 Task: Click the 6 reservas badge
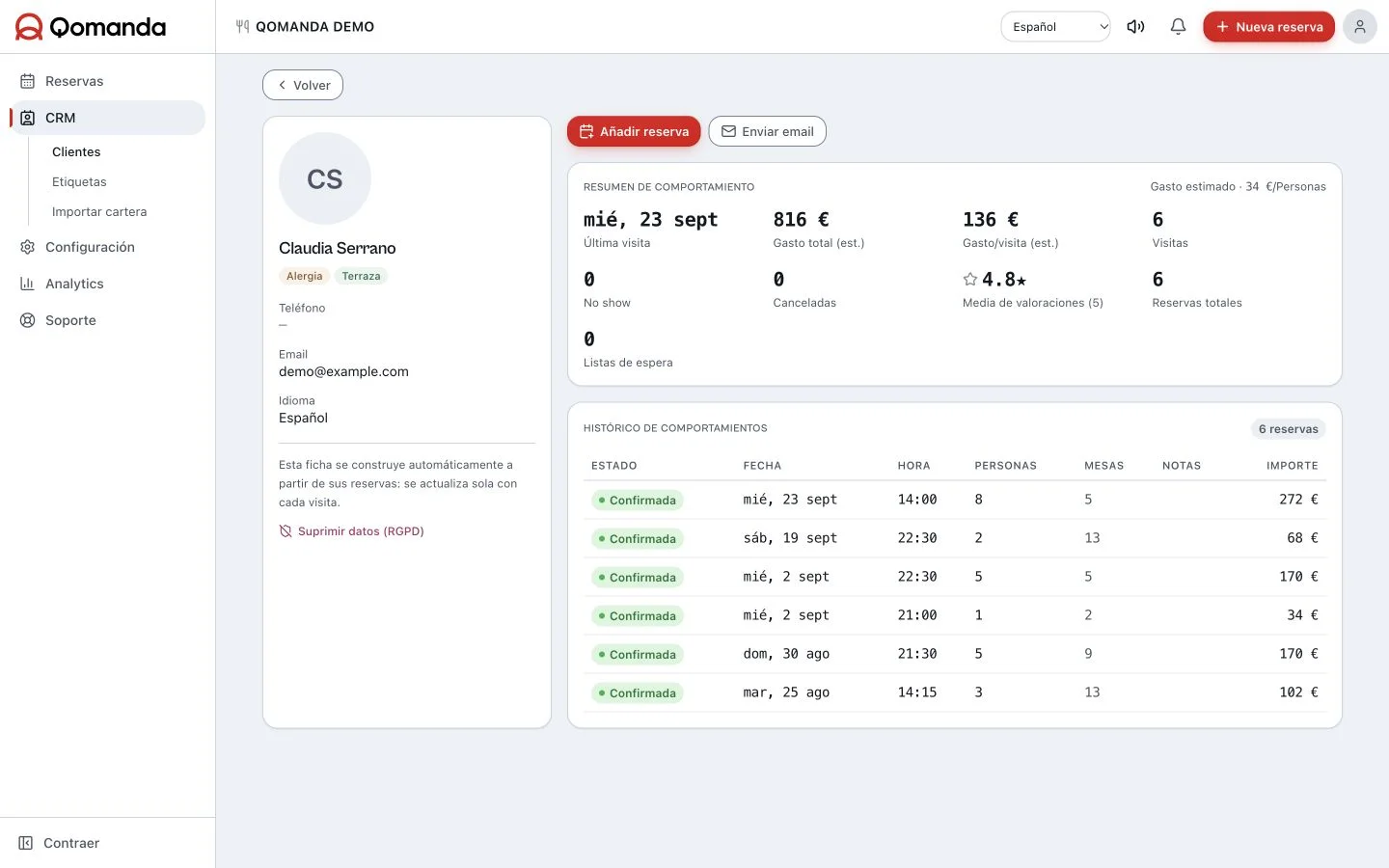point(1288,429)
